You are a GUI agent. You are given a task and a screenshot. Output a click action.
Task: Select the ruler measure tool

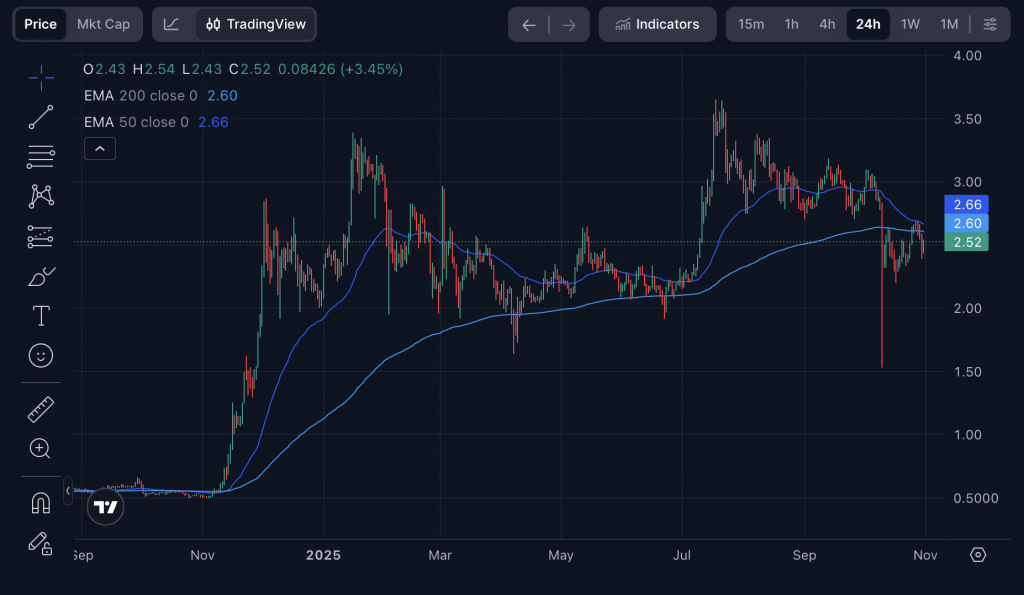[41, 409]
